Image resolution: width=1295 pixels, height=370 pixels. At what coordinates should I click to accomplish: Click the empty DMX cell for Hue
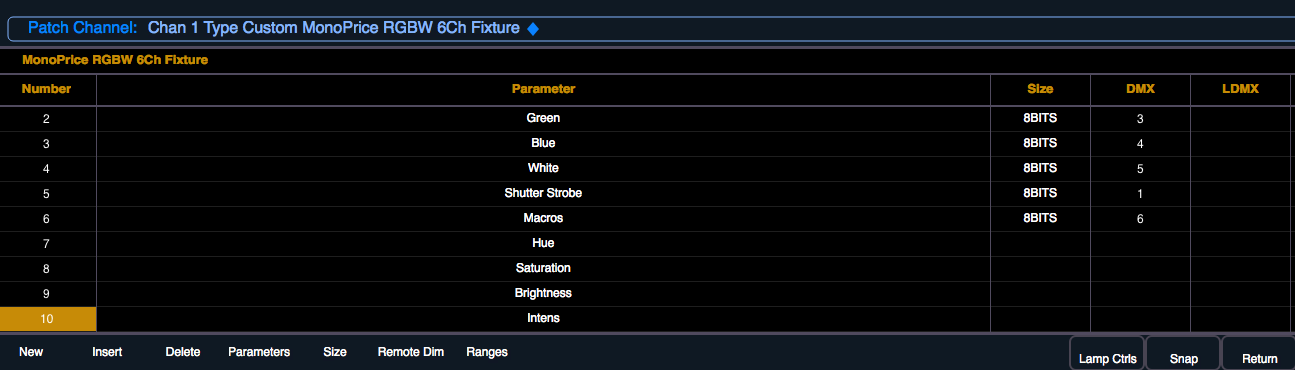[1140, 243]
